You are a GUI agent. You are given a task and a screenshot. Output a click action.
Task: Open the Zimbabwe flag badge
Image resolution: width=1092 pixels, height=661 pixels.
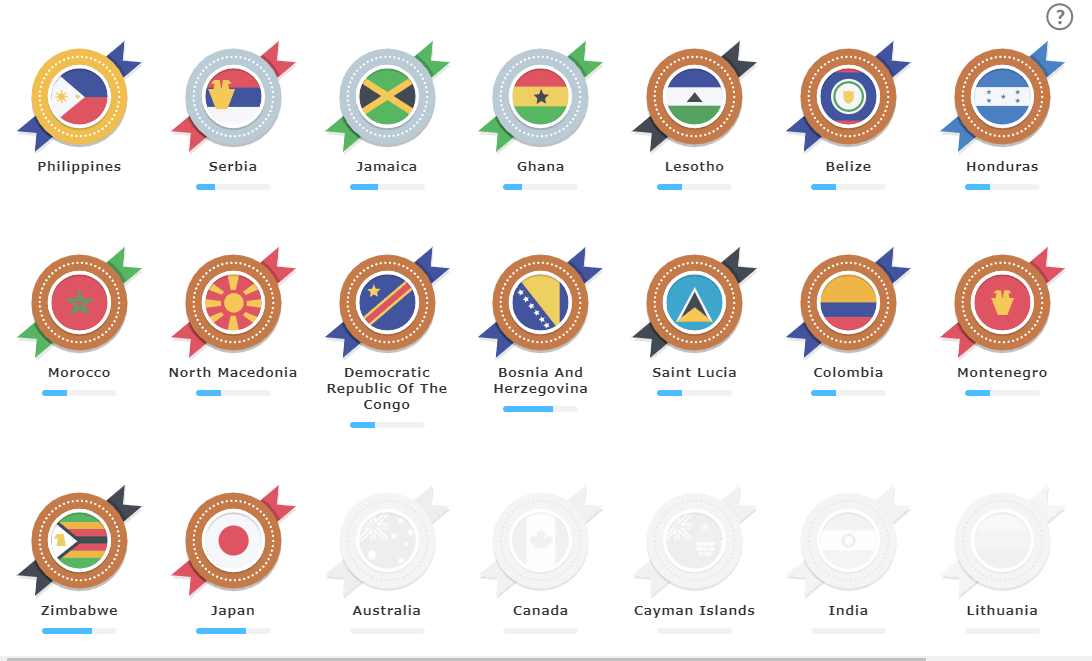79,541
